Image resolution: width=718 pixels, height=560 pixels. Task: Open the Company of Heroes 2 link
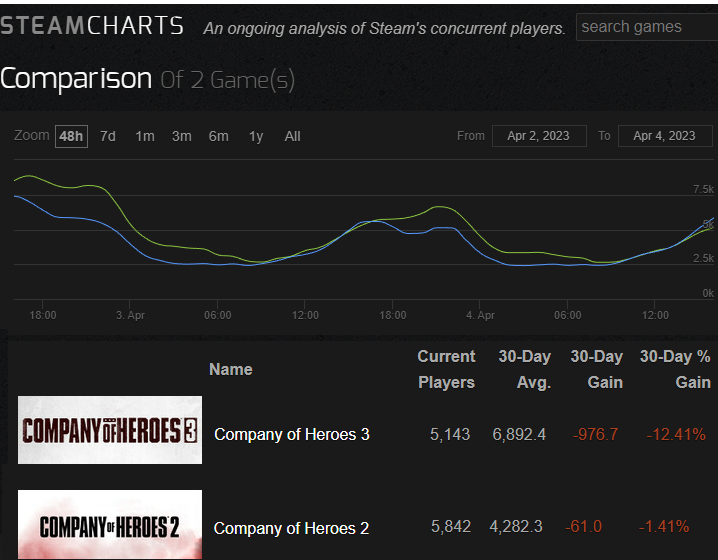point(291,528)
